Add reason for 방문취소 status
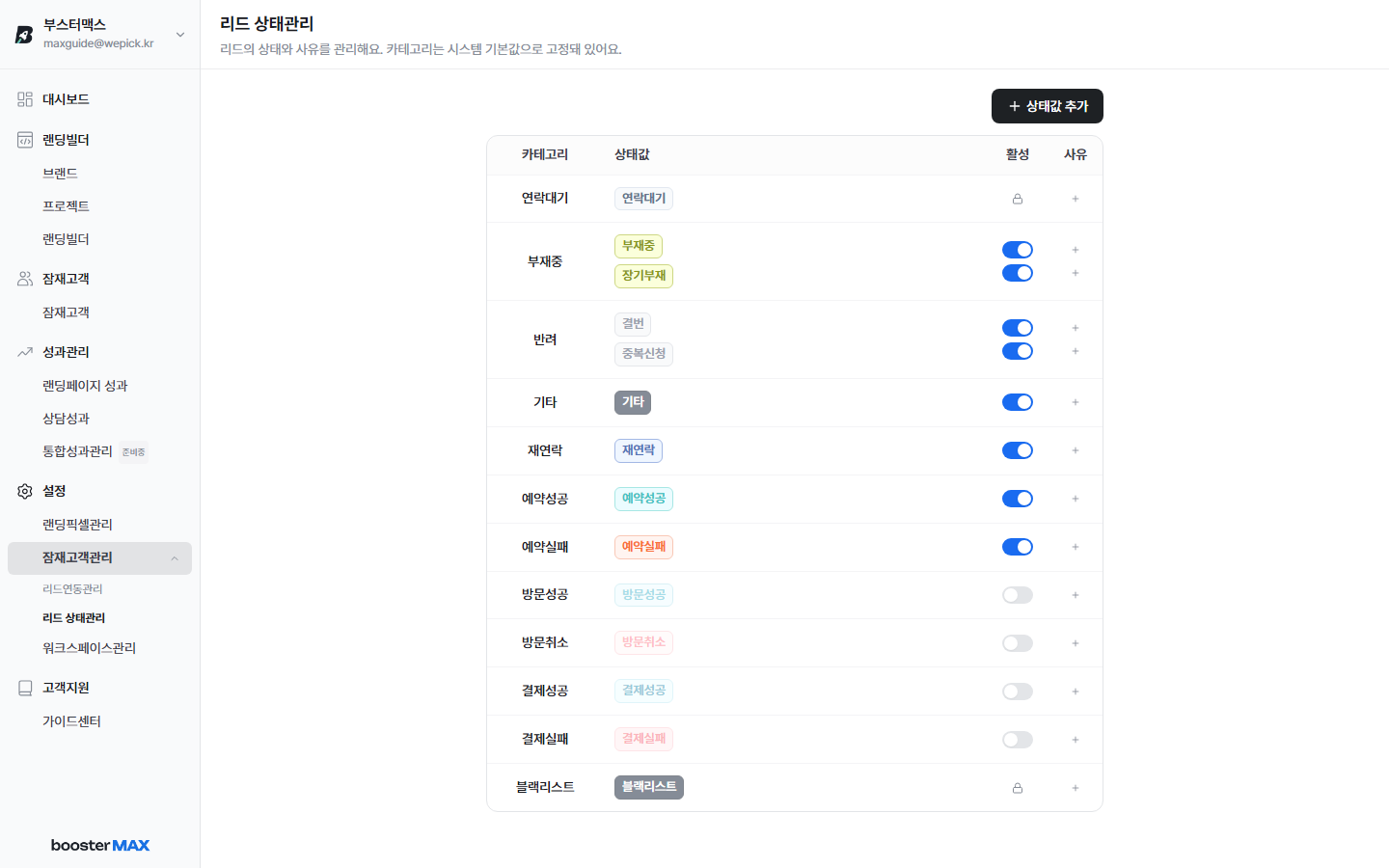1389x868 pixels. 1076,643
